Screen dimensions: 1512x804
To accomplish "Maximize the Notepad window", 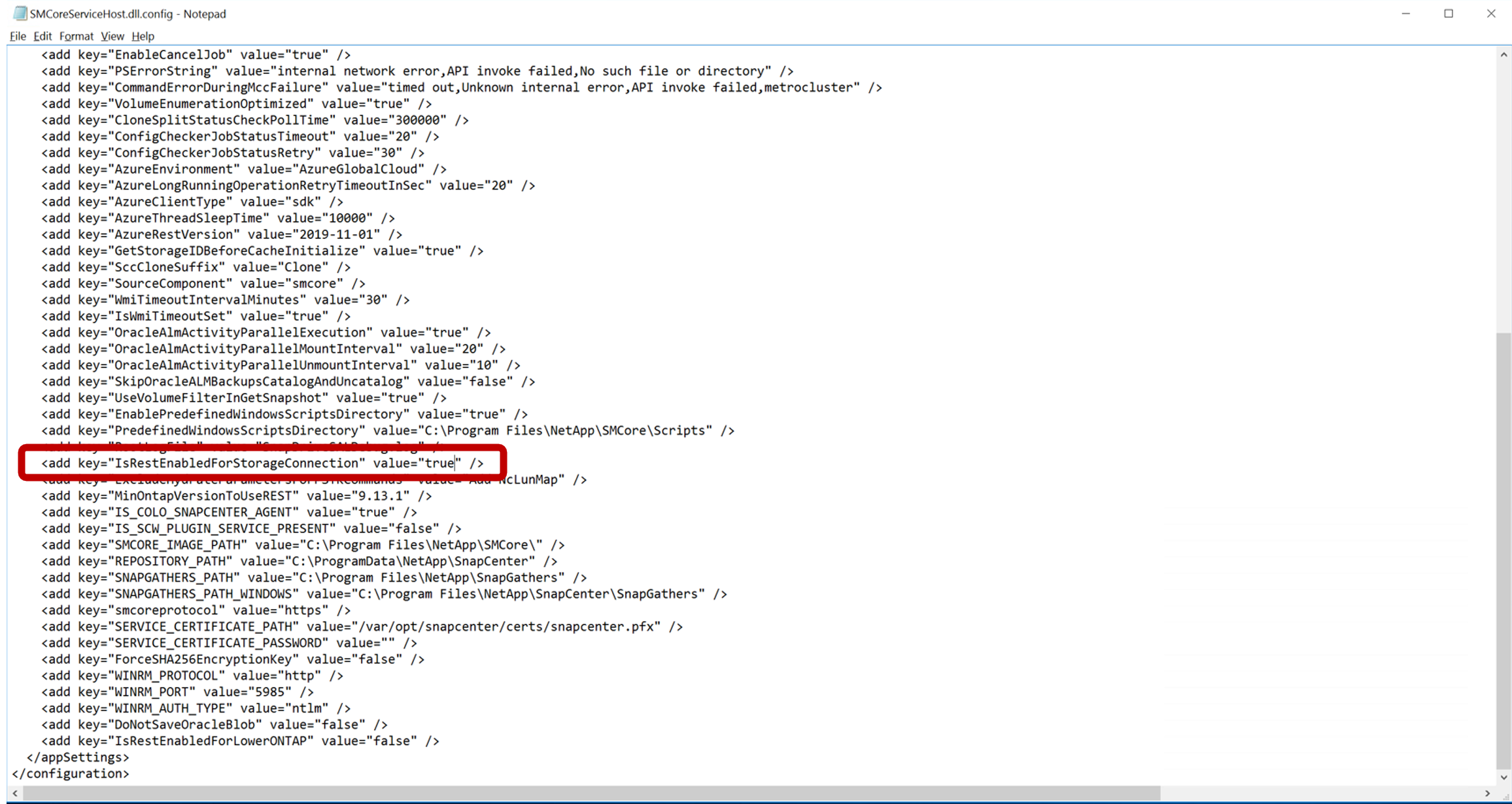I will [1448, 14].
